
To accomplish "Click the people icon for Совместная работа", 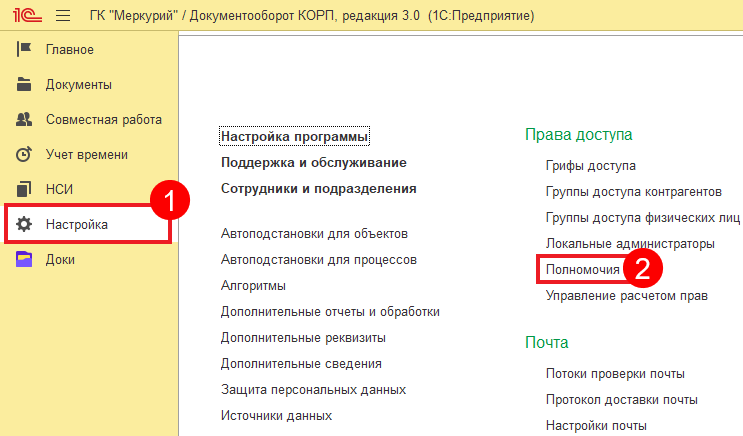I will (x=25, y=120).
